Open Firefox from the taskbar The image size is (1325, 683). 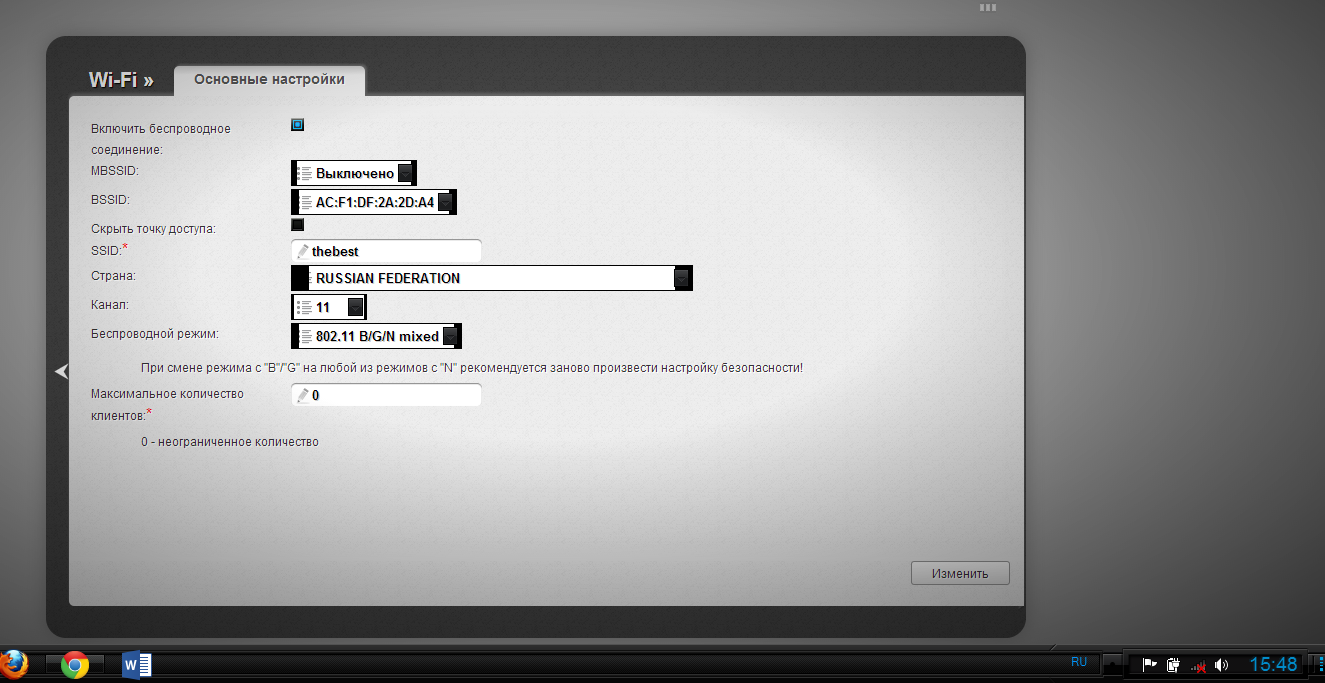point(14,664)
